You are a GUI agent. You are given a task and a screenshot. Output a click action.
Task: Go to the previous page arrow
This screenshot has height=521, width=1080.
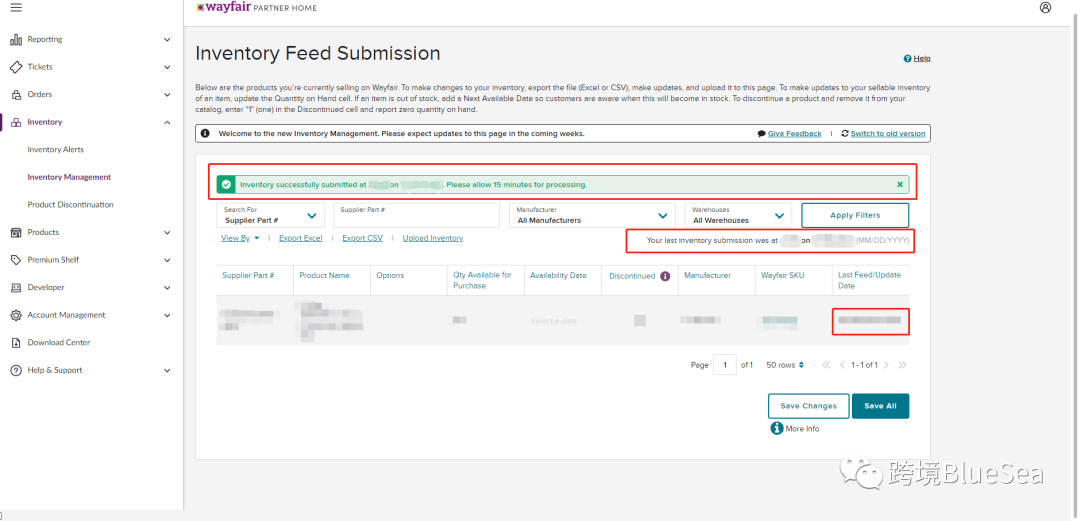click(842, 365)
